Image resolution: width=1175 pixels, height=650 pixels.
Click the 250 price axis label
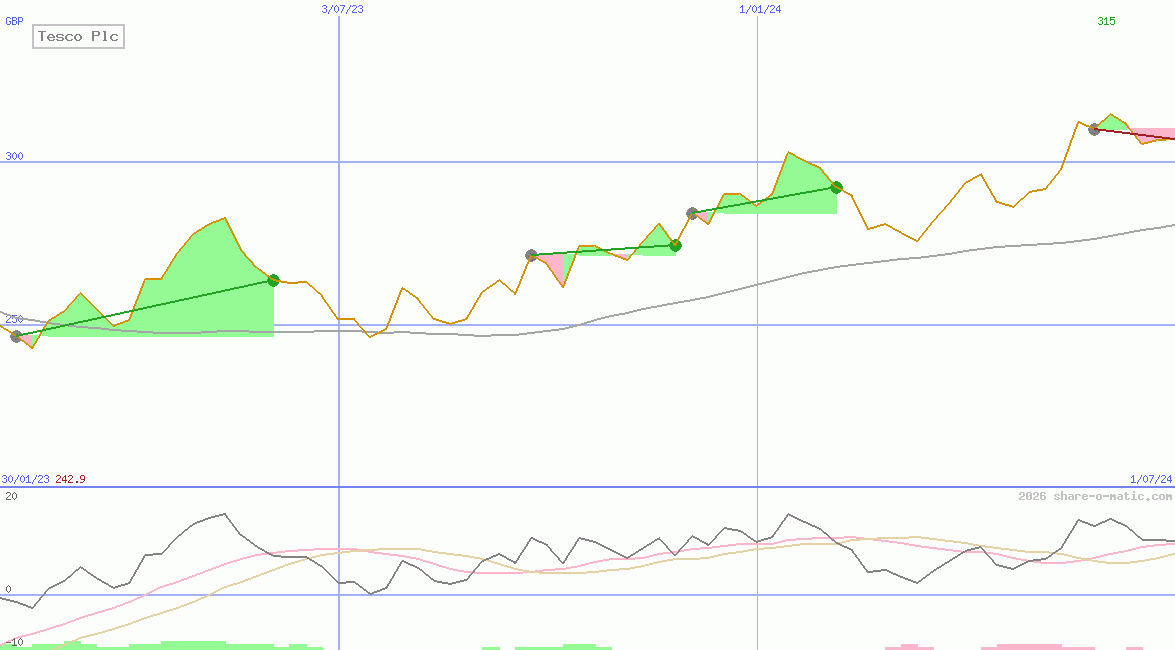(x=13, y=319)
